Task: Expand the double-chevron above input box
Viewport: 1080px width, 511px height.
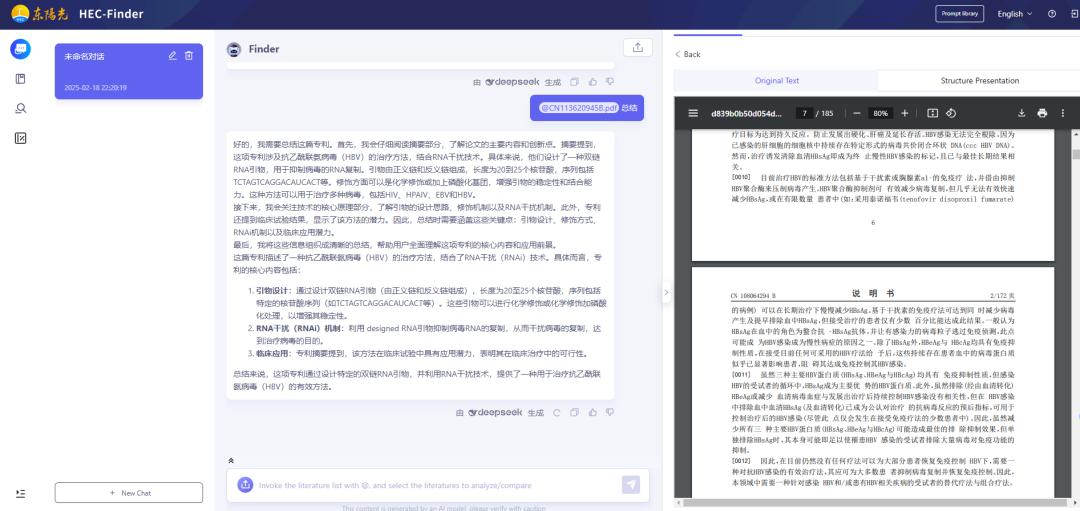Action: 231,461
